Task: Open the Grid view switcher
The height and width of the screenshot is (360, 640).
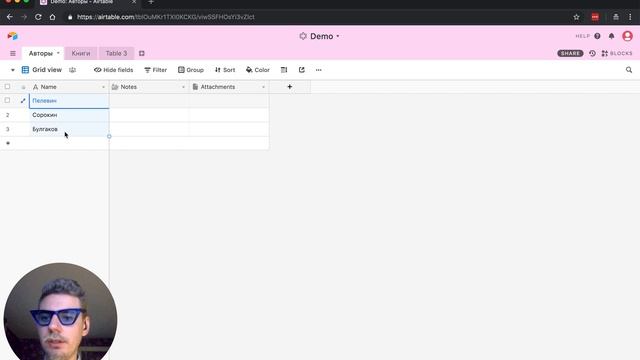Action: click(x=42, y=70)
